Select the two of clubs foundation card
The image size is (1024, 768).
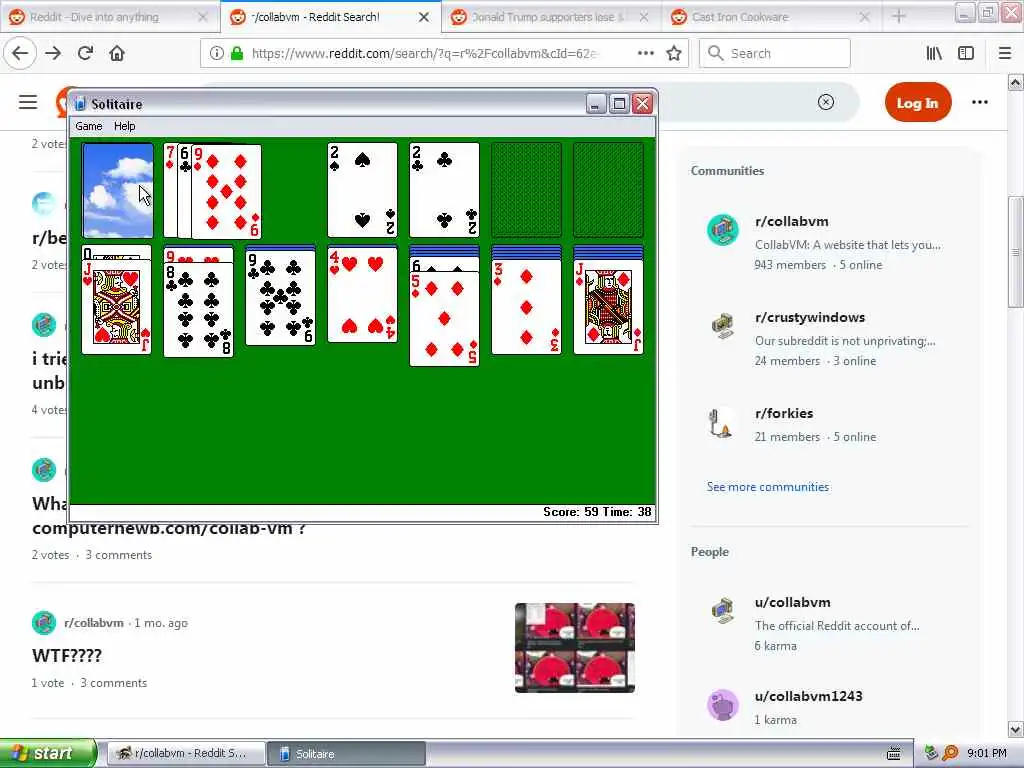tap(444, 190)
